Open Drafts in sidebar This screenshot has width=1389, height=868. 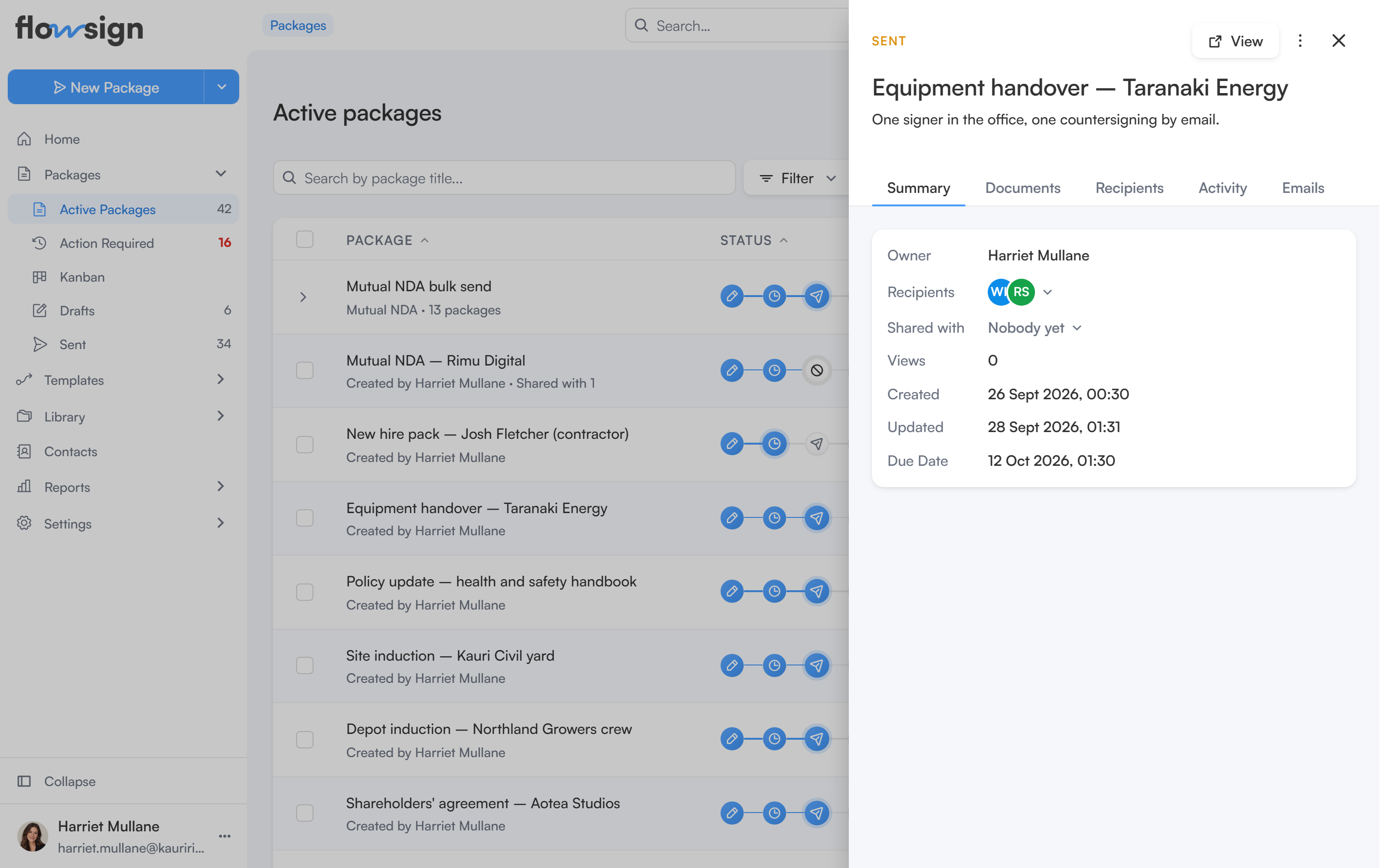click(x=123, y=311)
